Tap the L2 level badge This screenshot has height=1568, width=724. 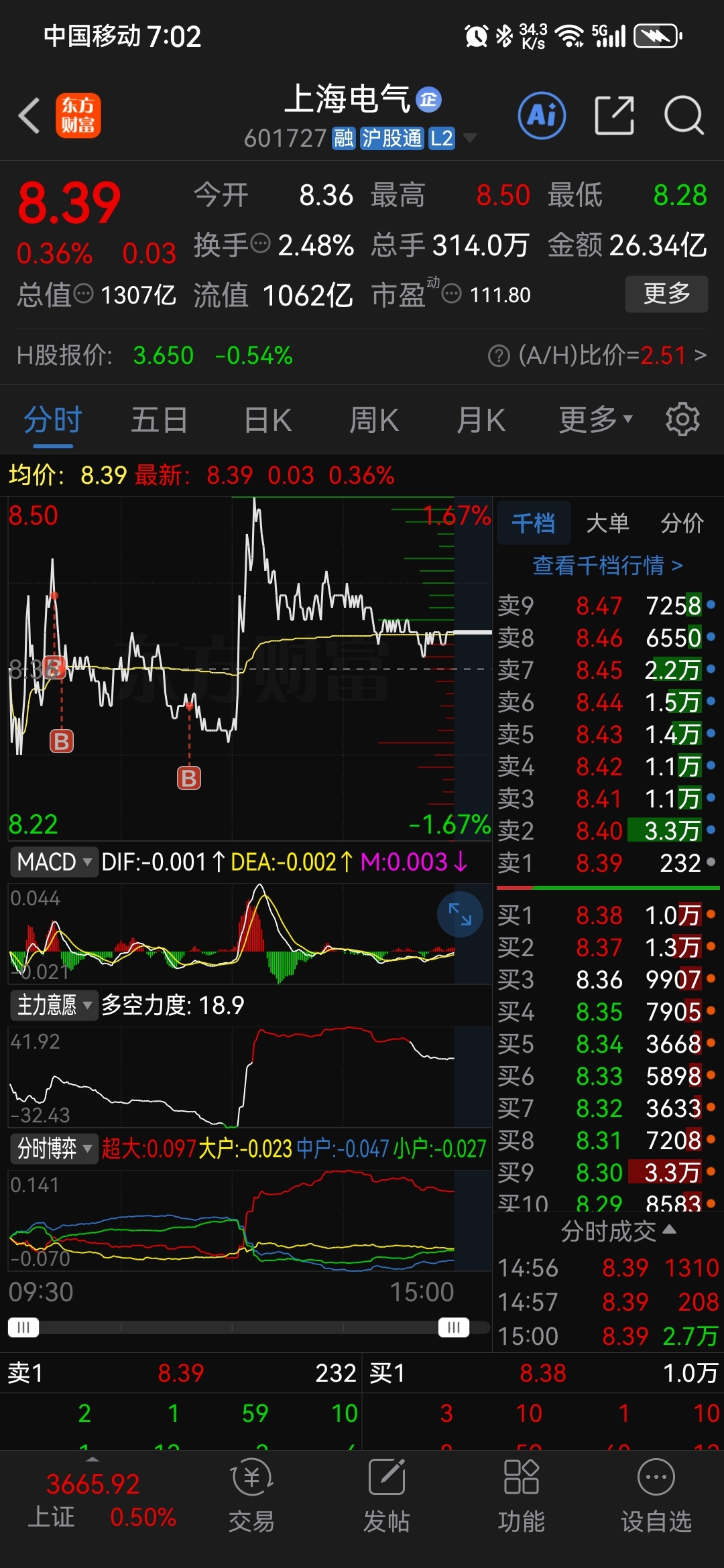(x=442, y=138)
